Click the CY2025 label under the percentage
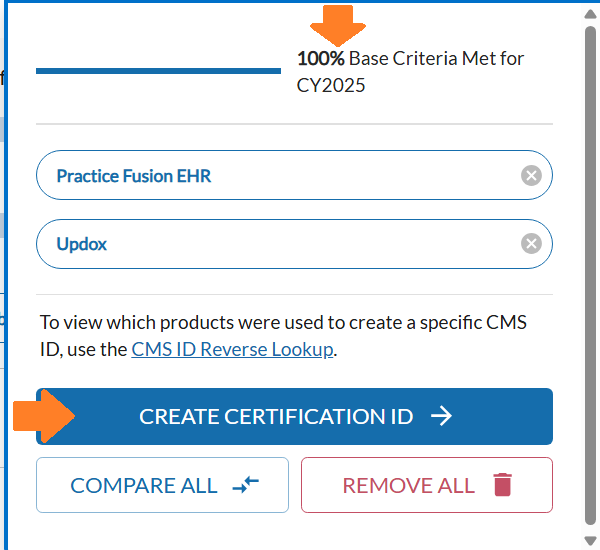 [331, 86]
